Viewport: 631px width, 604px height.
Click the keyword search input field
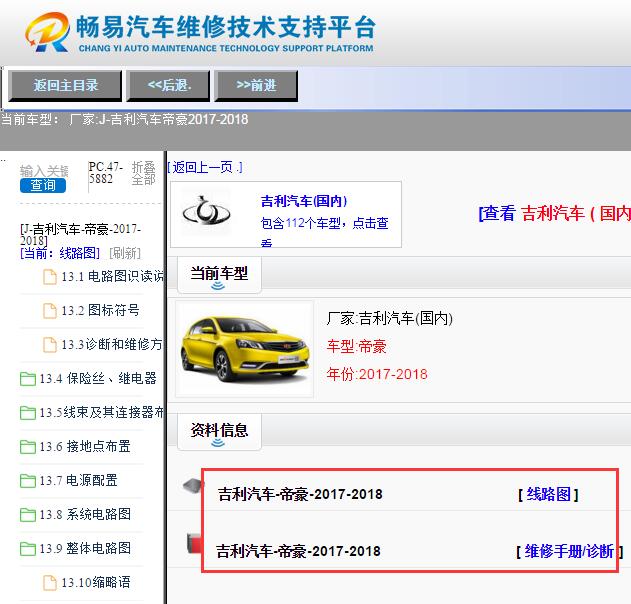tap(44, 171)
